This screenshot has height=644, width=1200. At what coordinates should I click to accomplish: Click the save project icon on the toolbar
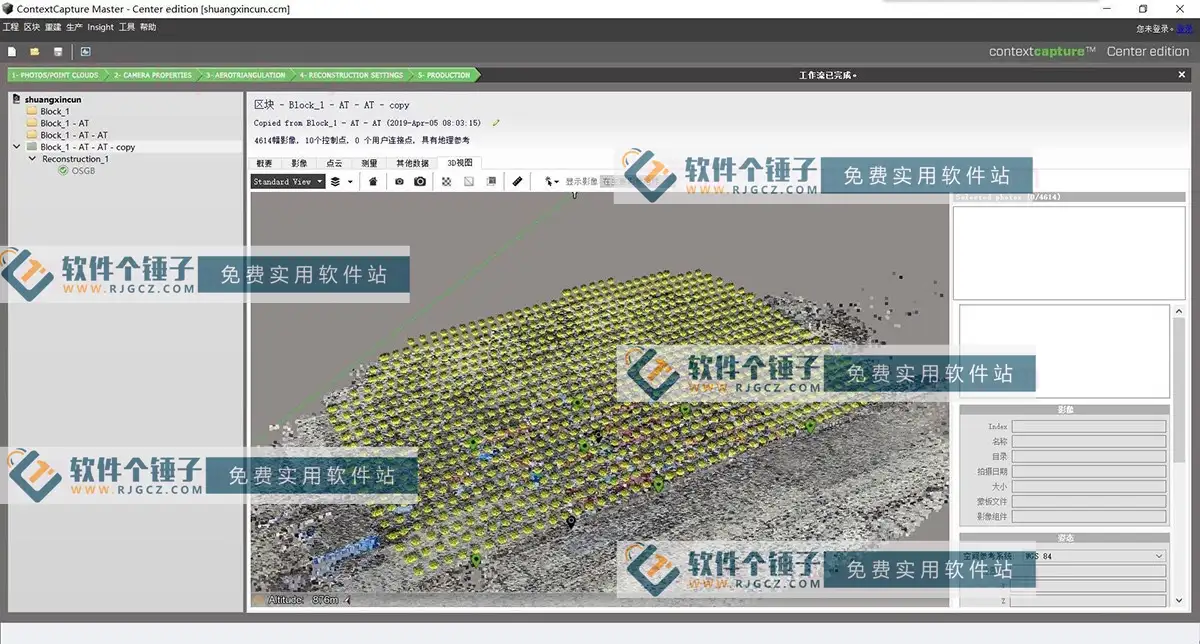(x=57, y=51)
